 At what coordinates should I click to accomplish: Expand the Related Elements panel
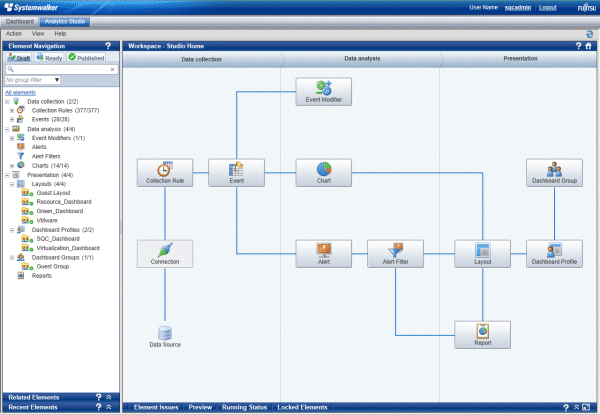click(x=109, y=397)
